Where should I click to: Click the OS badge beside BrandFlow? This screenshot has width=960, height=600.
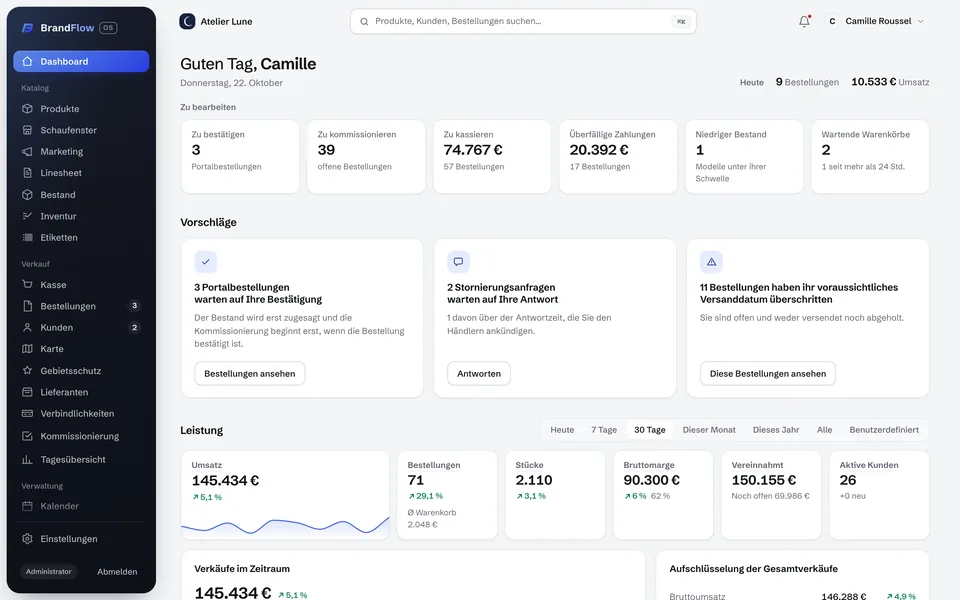point(108,28)
